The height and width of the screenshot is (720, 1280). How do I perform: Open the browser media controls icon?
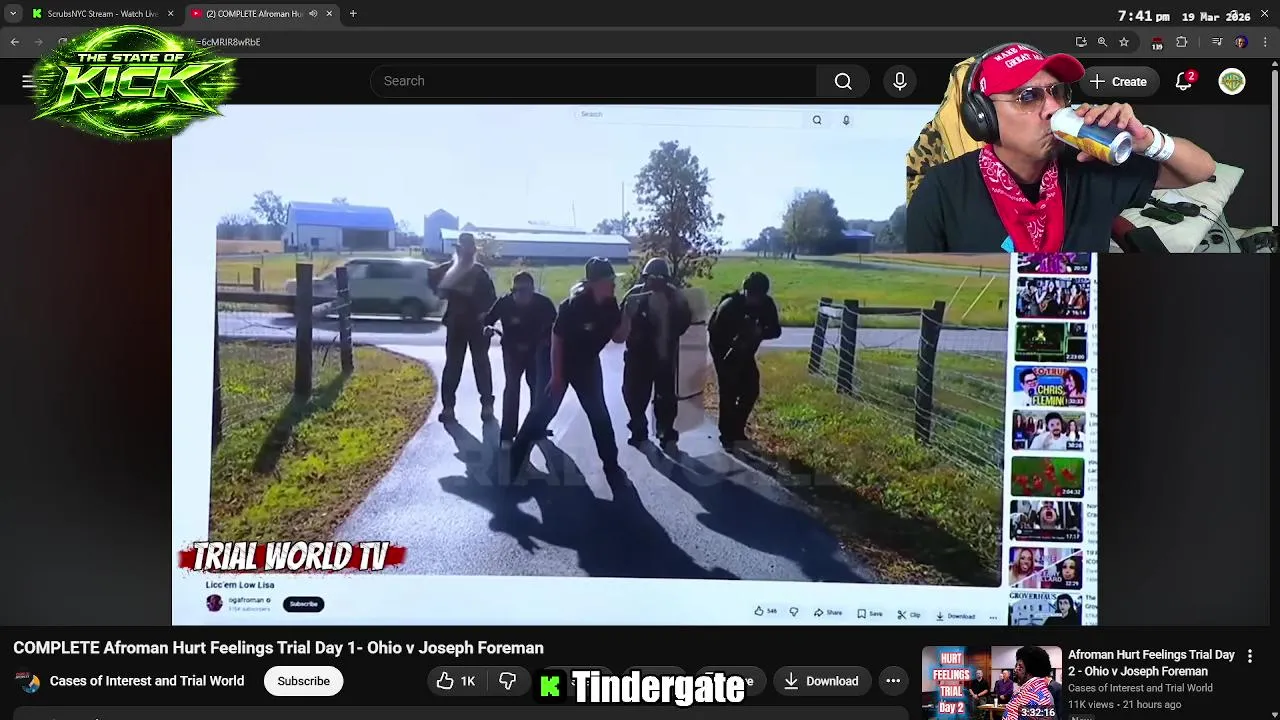1217,42
